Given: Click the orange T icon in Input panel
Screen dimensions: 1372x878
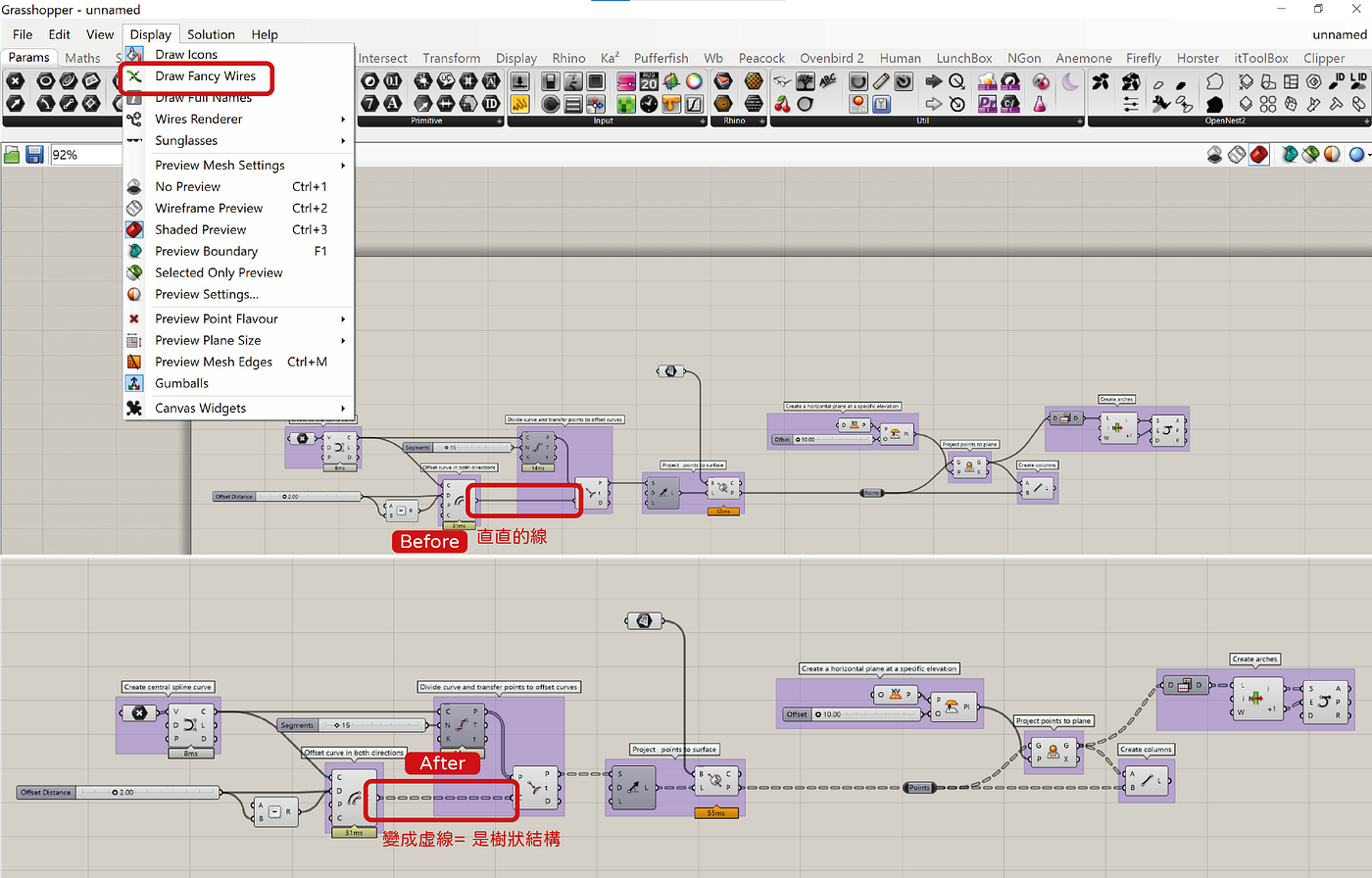Looking at the screenshot, I should (671, 103).
